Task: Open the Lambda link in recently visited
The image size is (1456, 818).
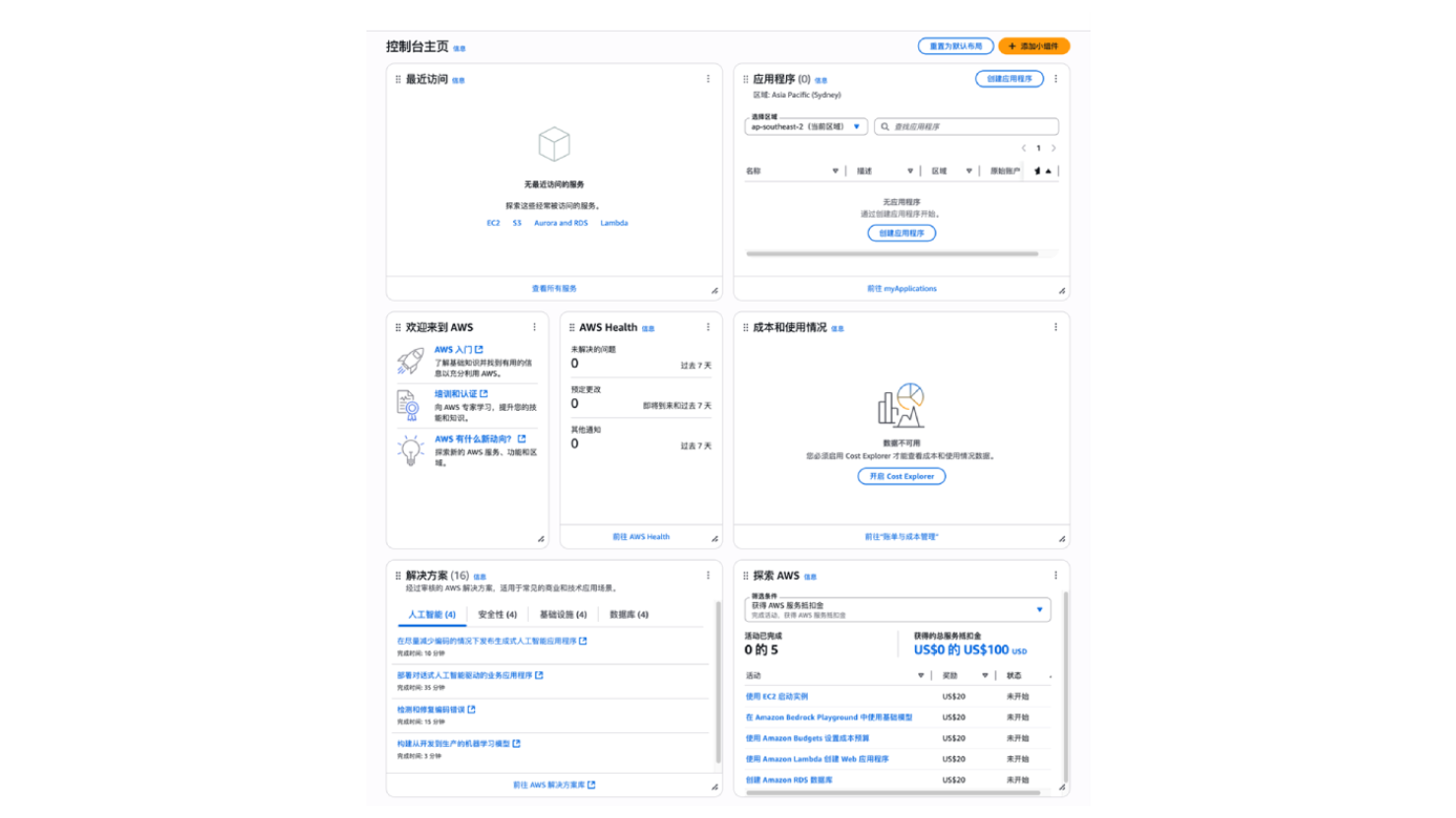Action: pyautogui.click(x=614, y=223)
